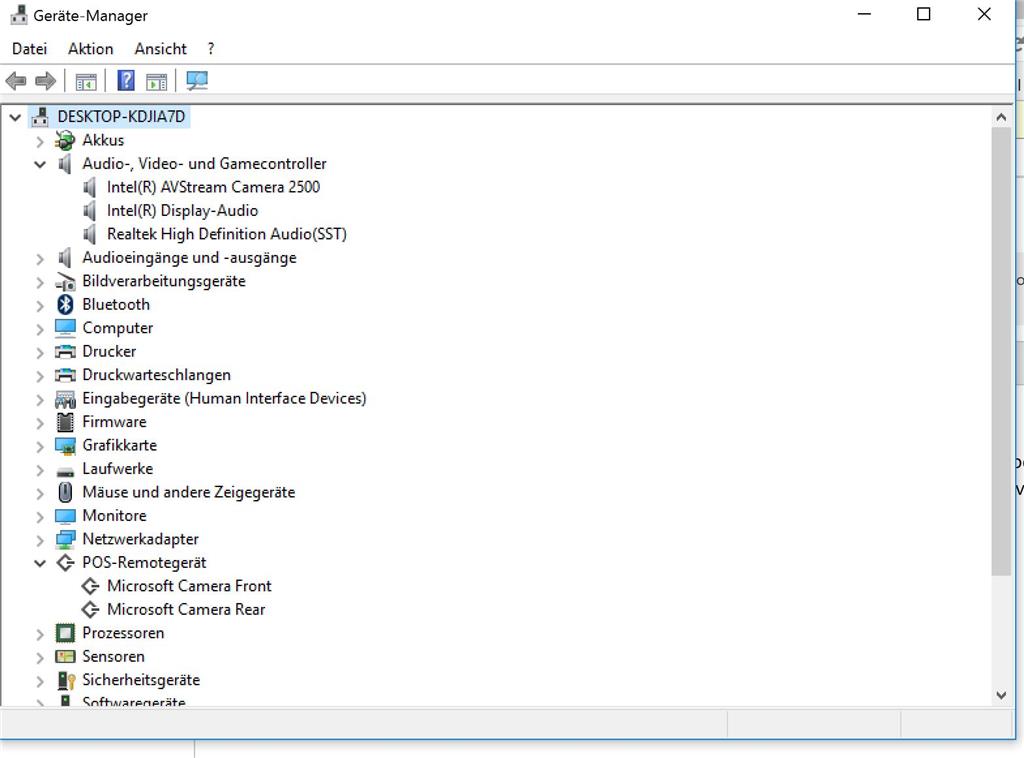Expand the Monitore category
This screenshot has height=758, width=1024.
pyautogui.click(x=40, y=517)
